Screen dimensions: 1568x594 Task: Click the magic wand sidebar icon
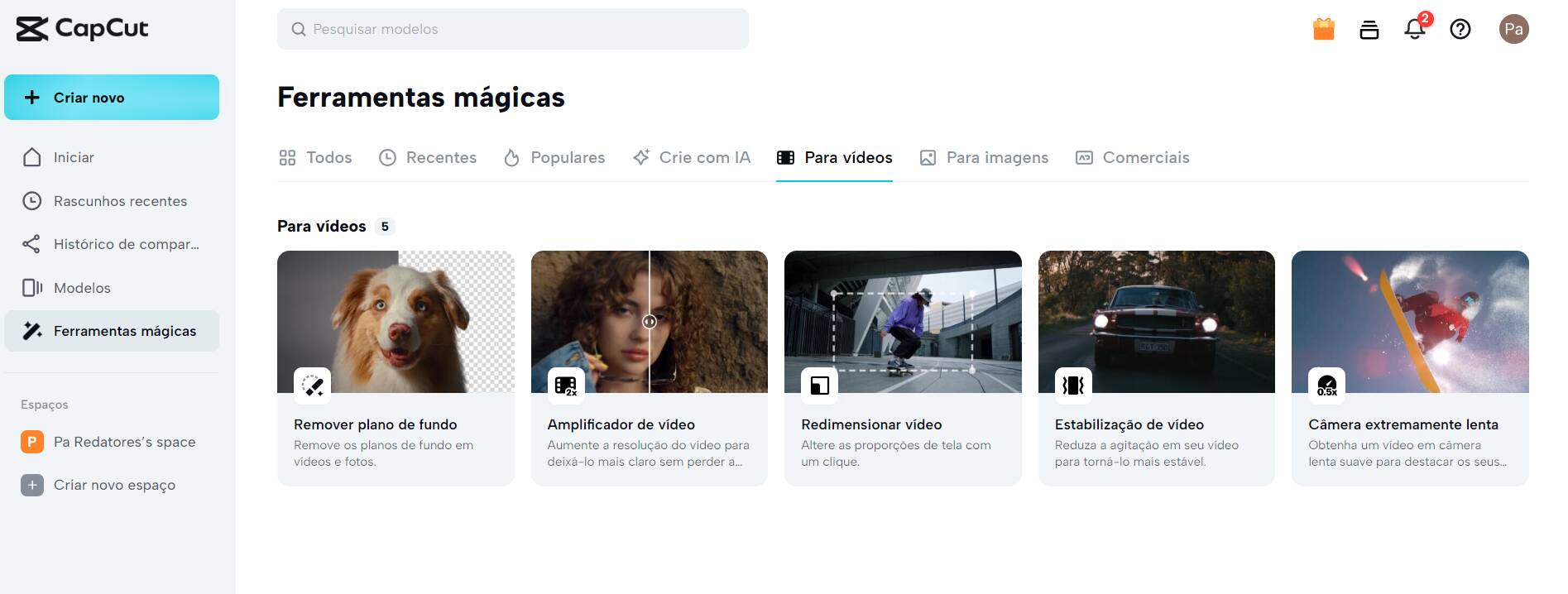[x=32, y=331]
